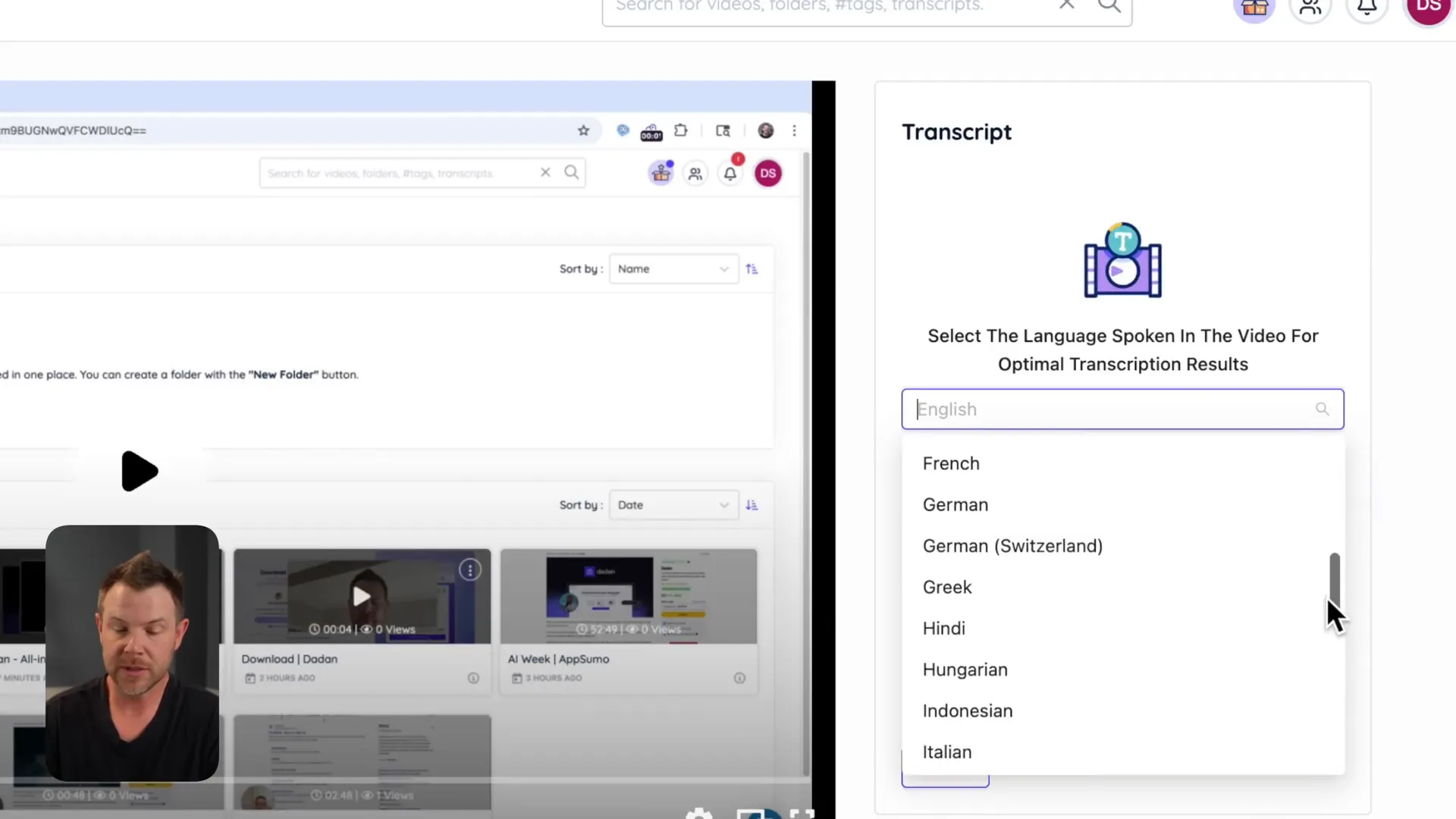
Task: Click info icon on AI Week | AppSumo card
Action: tap(739, 678)
